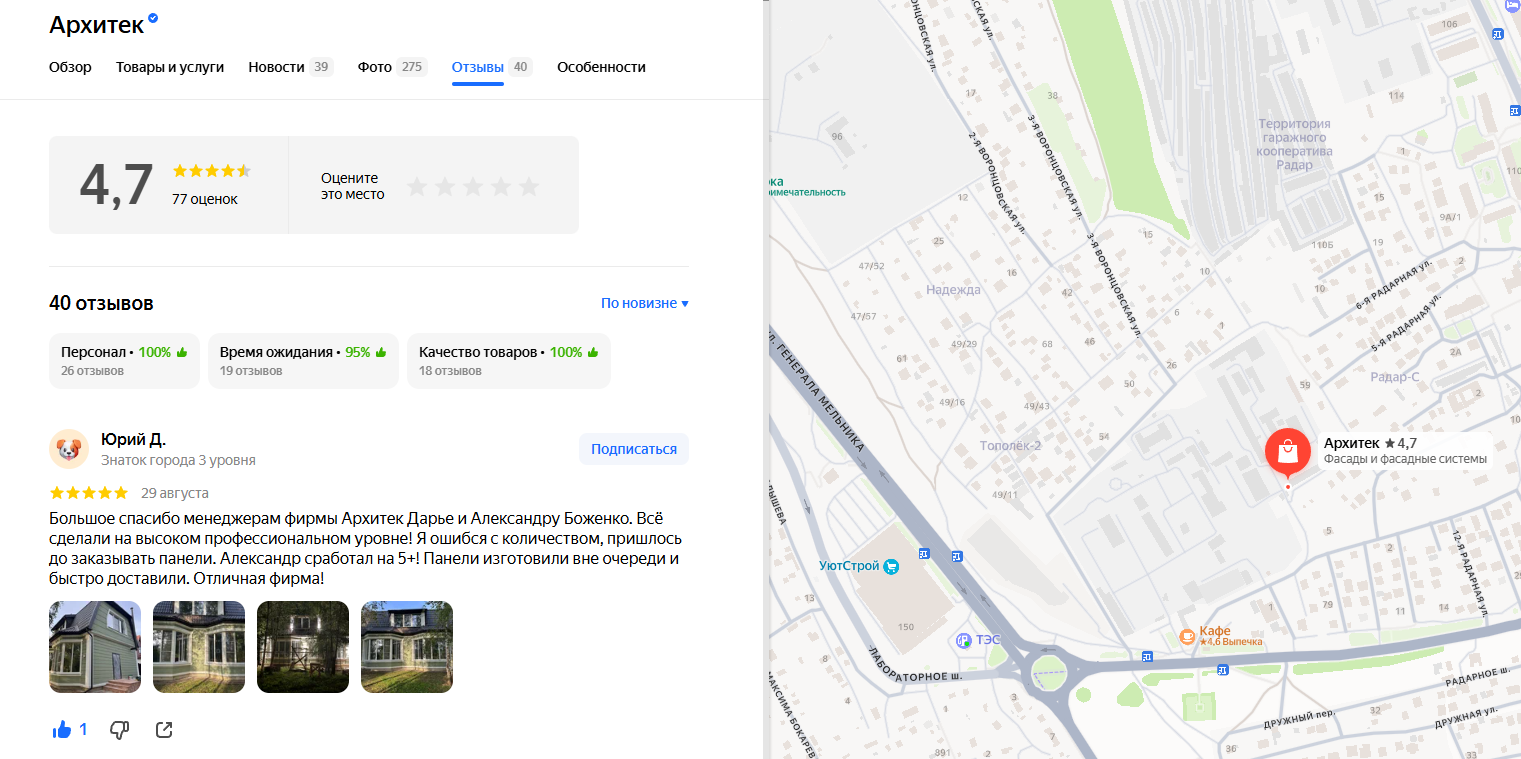Open the По новизне sort dropdown
Screen dimensions: 1521x759
644,302
